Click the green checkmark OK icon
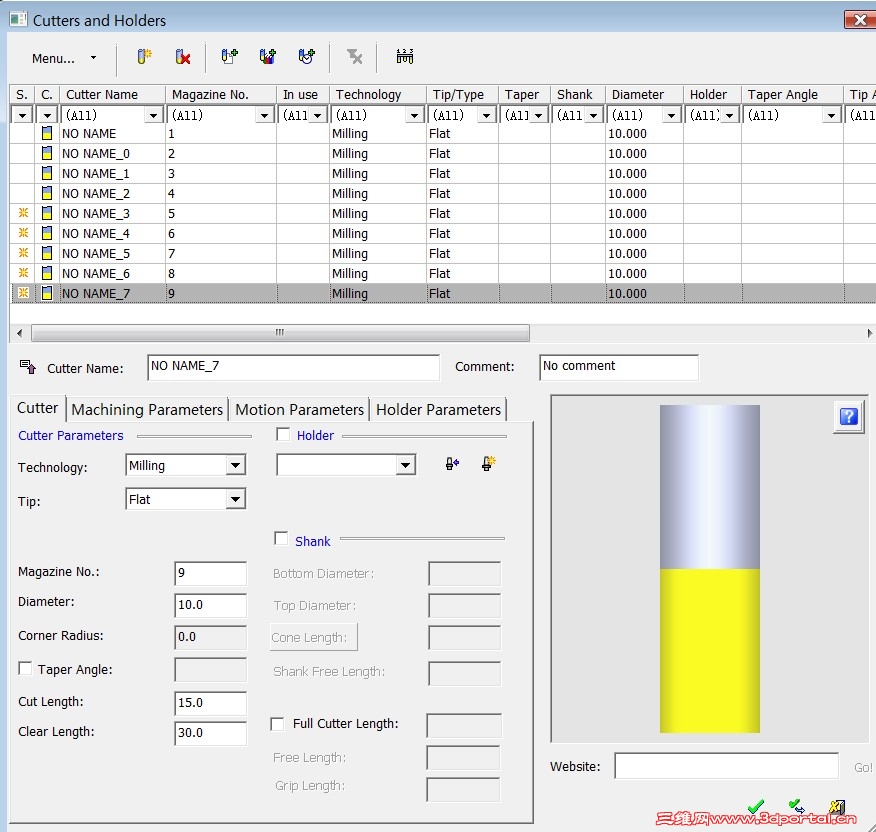Screen dimensions: 876x832 (x=755, y=806)
